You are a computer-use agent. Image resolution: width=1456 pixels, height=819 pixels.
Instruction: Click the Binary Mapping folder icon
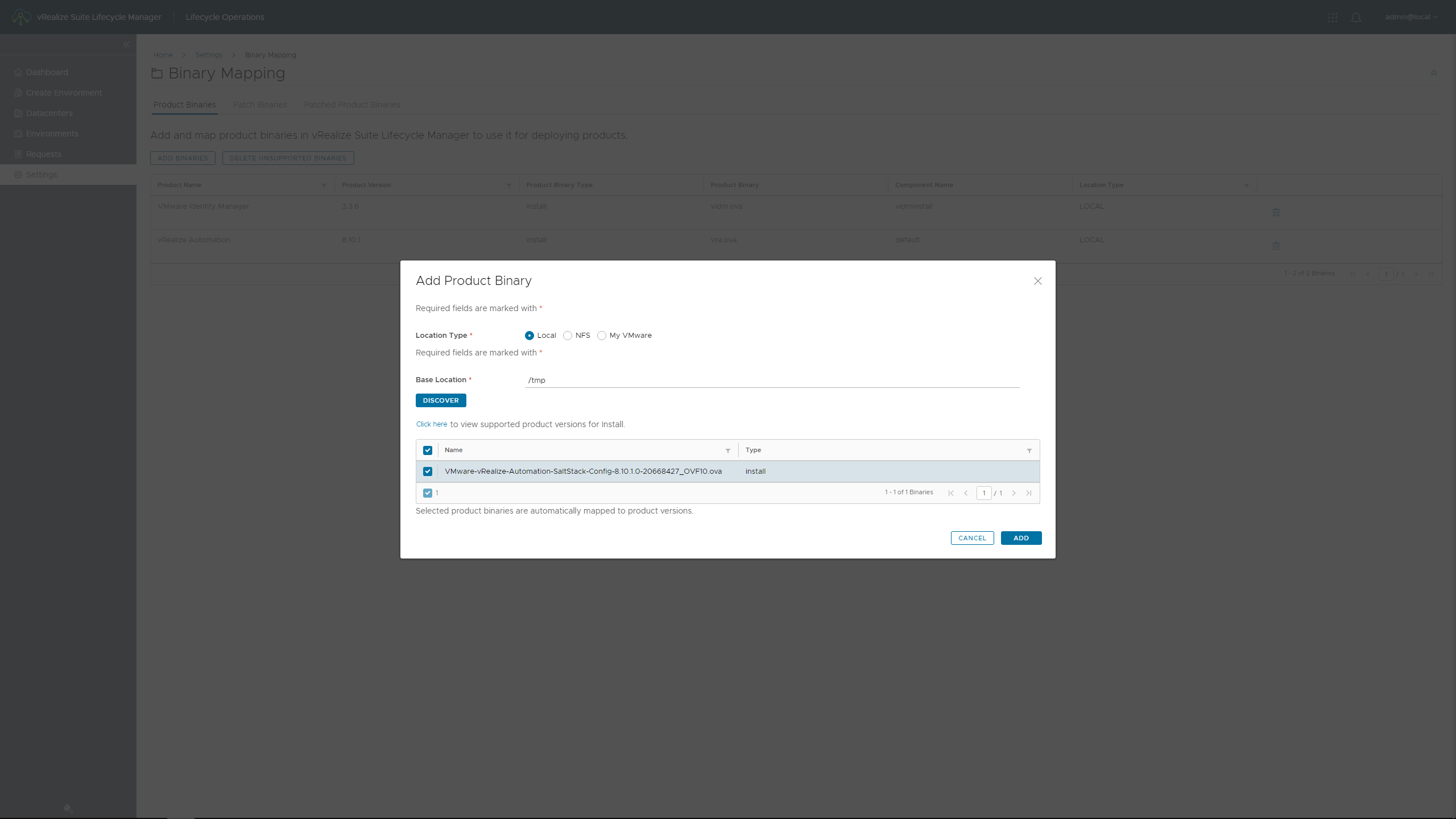pos(156,73)
